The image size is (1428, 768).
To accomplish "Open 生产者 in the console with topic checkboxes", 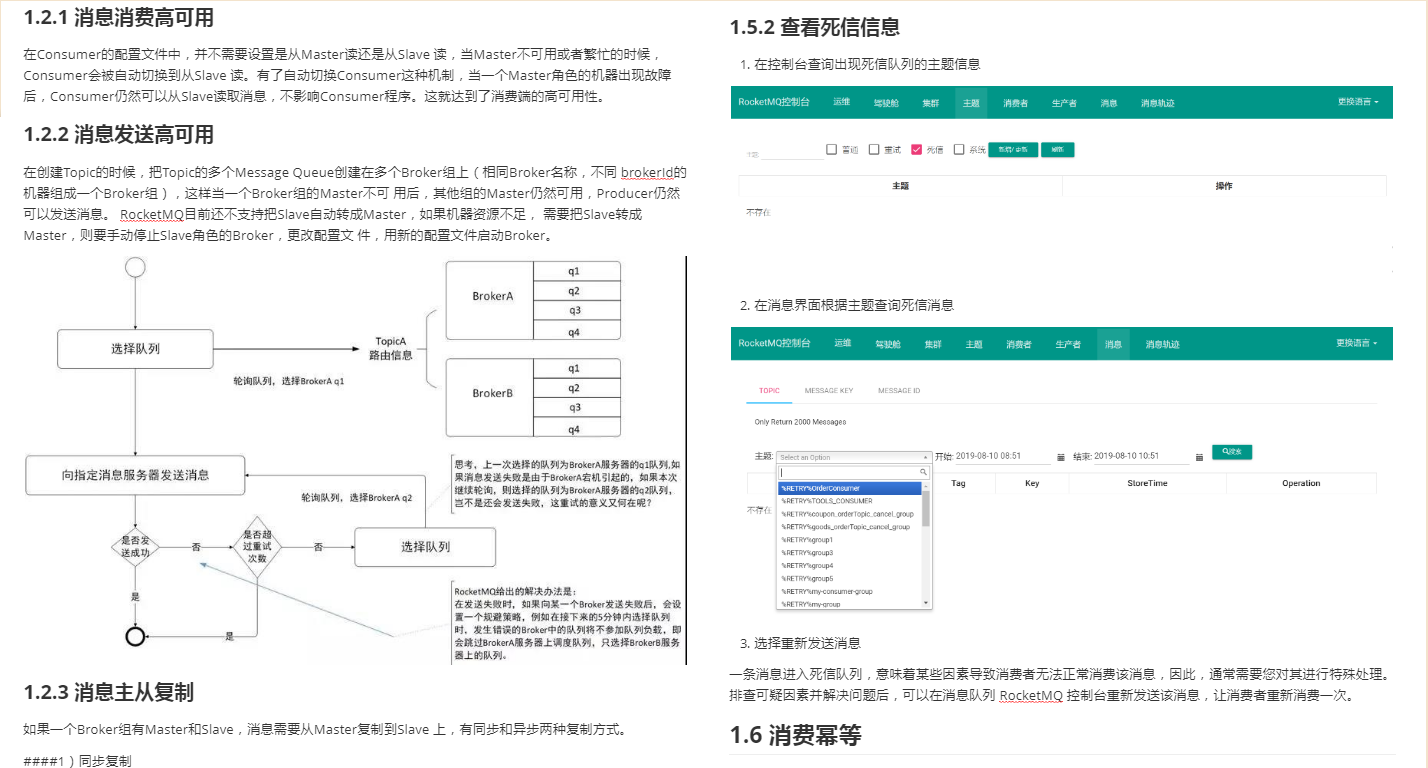I will [1064, 103].
